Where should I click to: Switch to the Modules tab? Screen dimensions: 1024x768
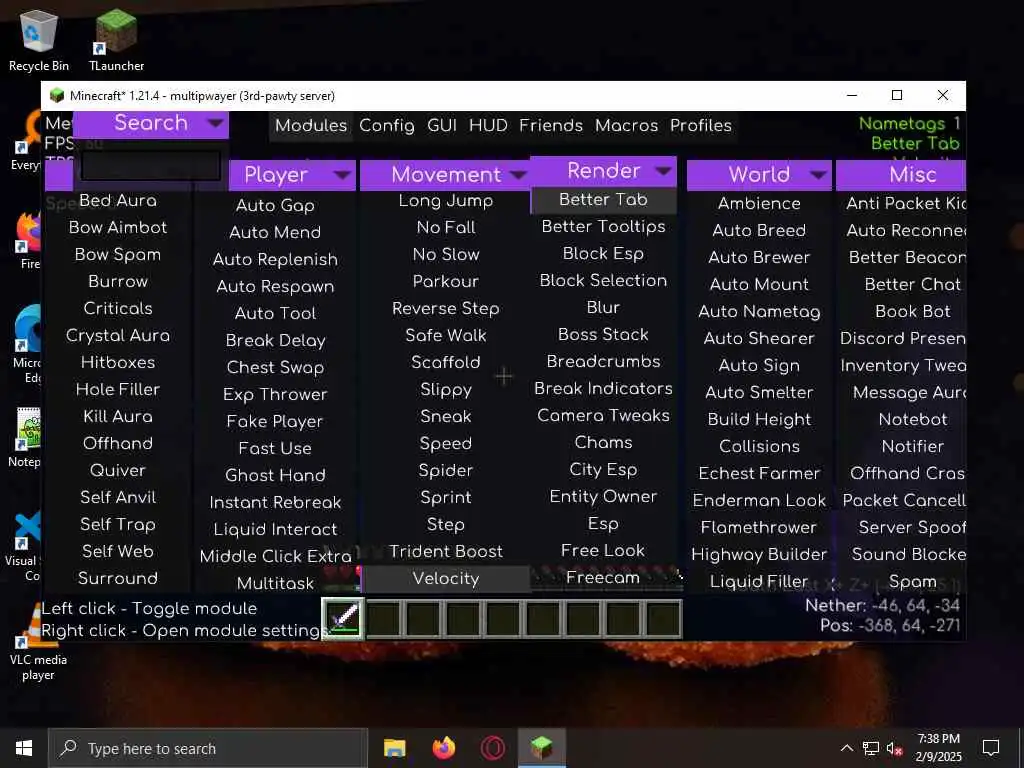311,125
